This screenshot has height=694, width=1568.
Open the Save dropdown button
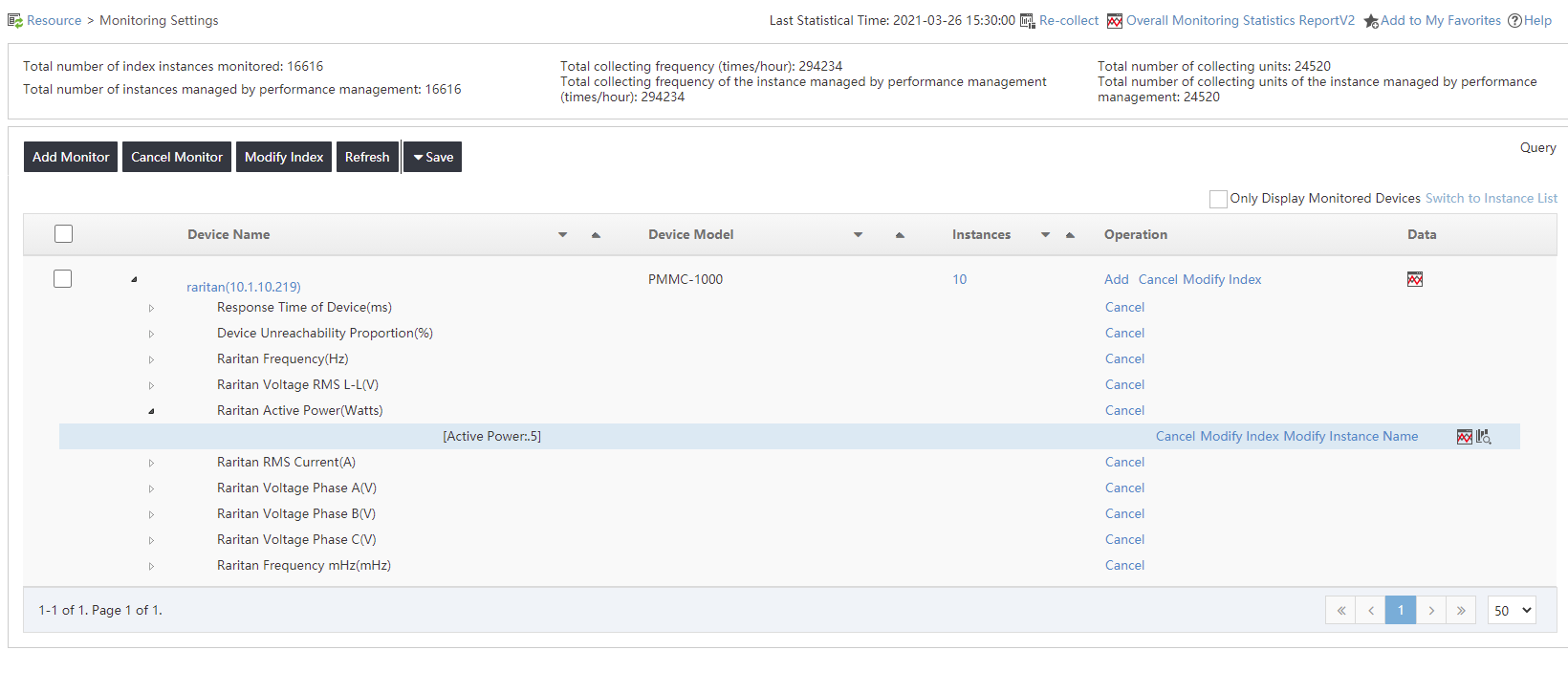[x=433, y=157]
